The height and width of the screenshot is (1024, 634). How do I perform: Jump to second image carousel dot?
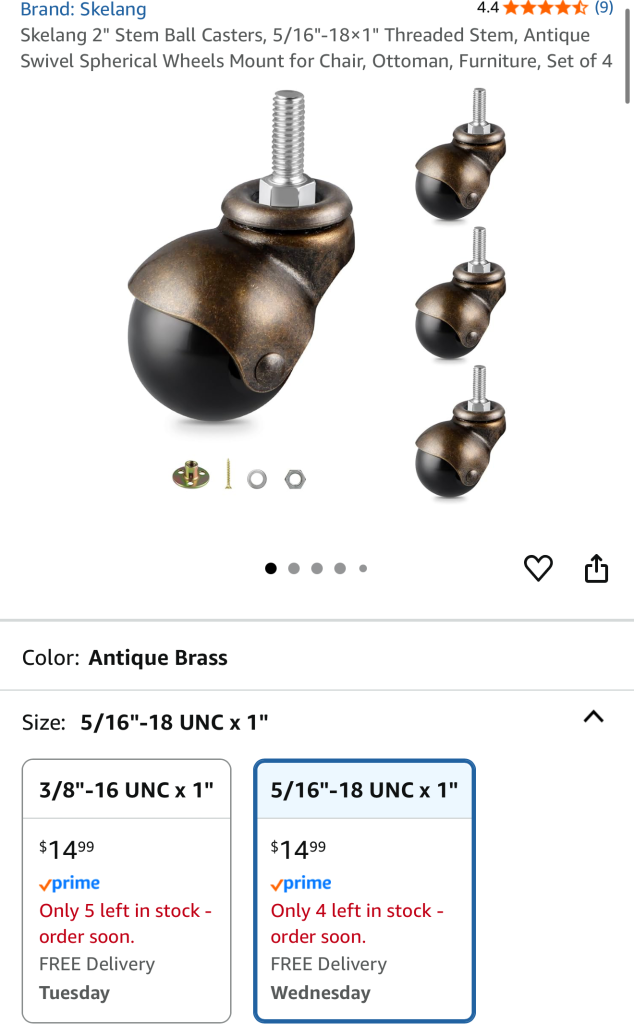(294, 569)
